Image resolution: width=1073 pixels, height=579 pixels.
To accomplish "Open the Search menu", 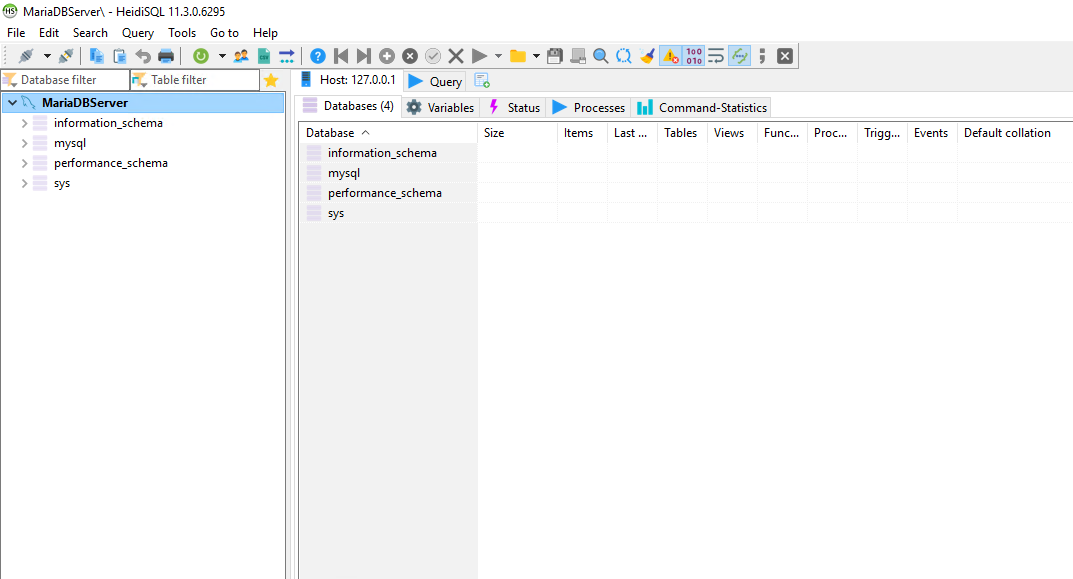I will click(90, 33).
